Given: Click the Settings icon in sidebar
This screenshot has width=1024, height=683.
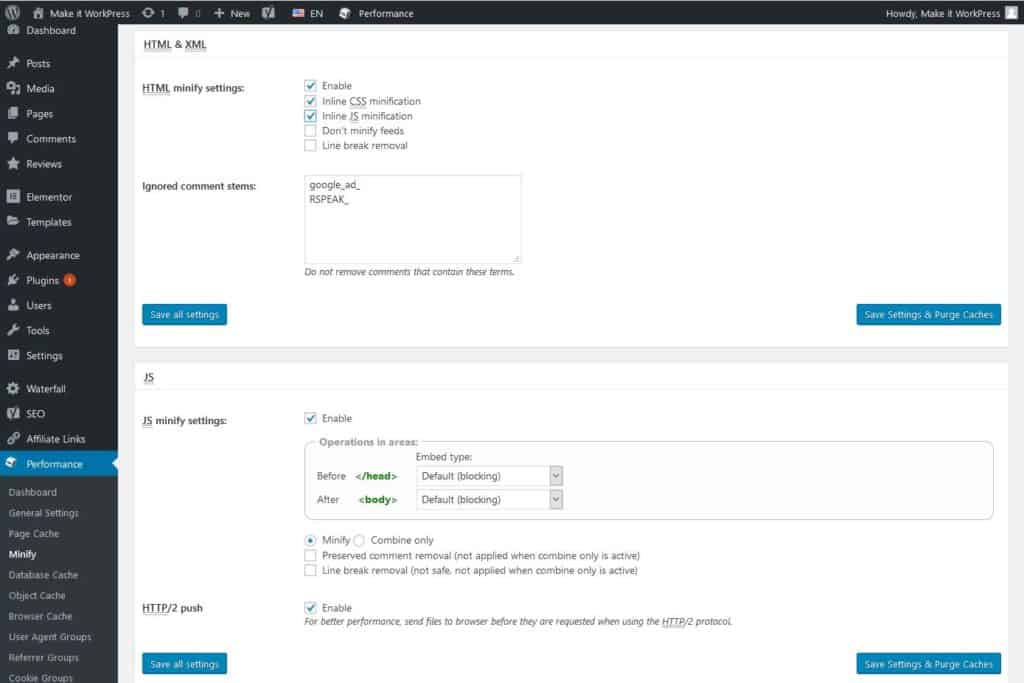Looking at the screenshot, I should click(13, 355).
